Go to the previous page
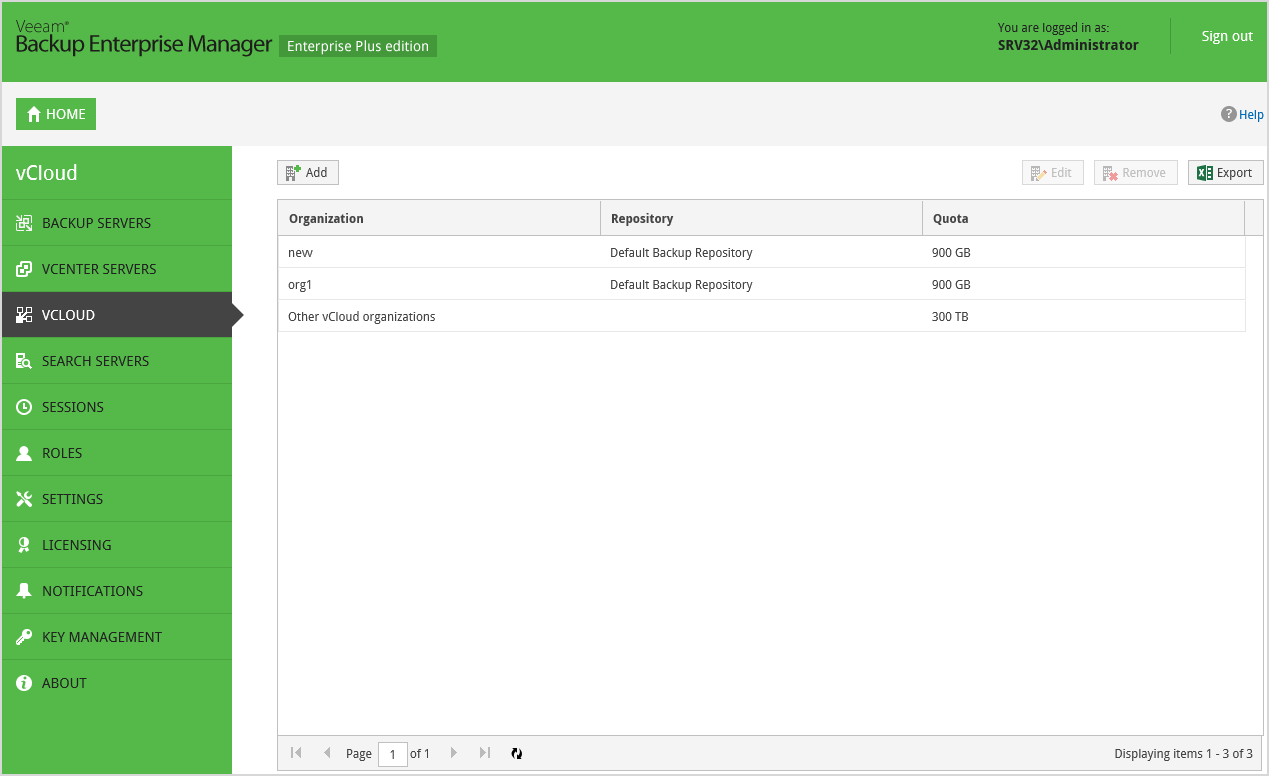The height and width of the screenshot is (776, 1269). [326, 753]
